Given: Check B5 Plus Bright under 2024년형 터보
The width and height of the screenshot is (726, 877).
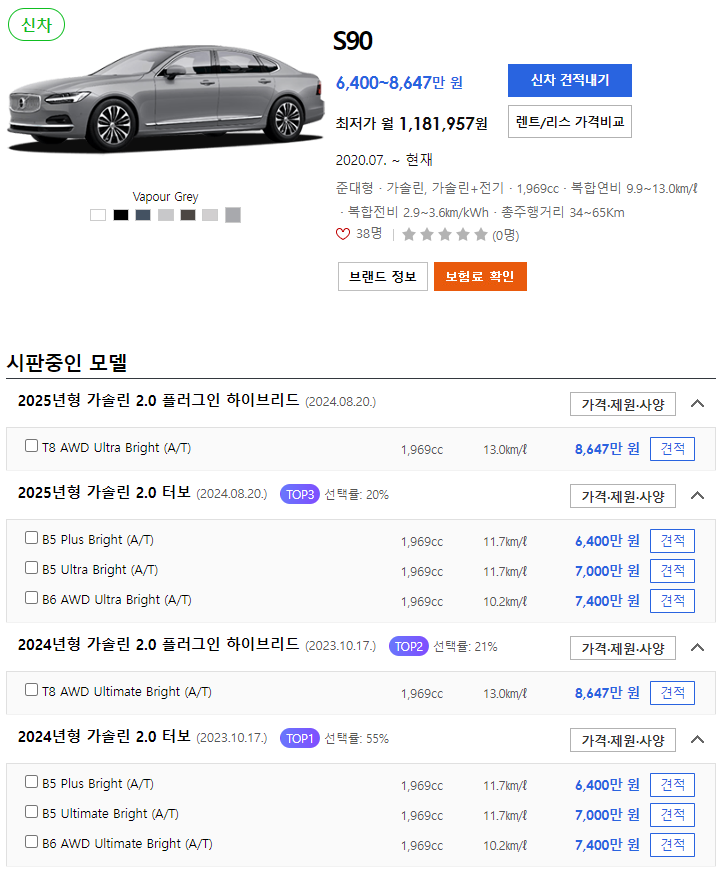Looking at the screenshot, I should [x=31, y=781].
